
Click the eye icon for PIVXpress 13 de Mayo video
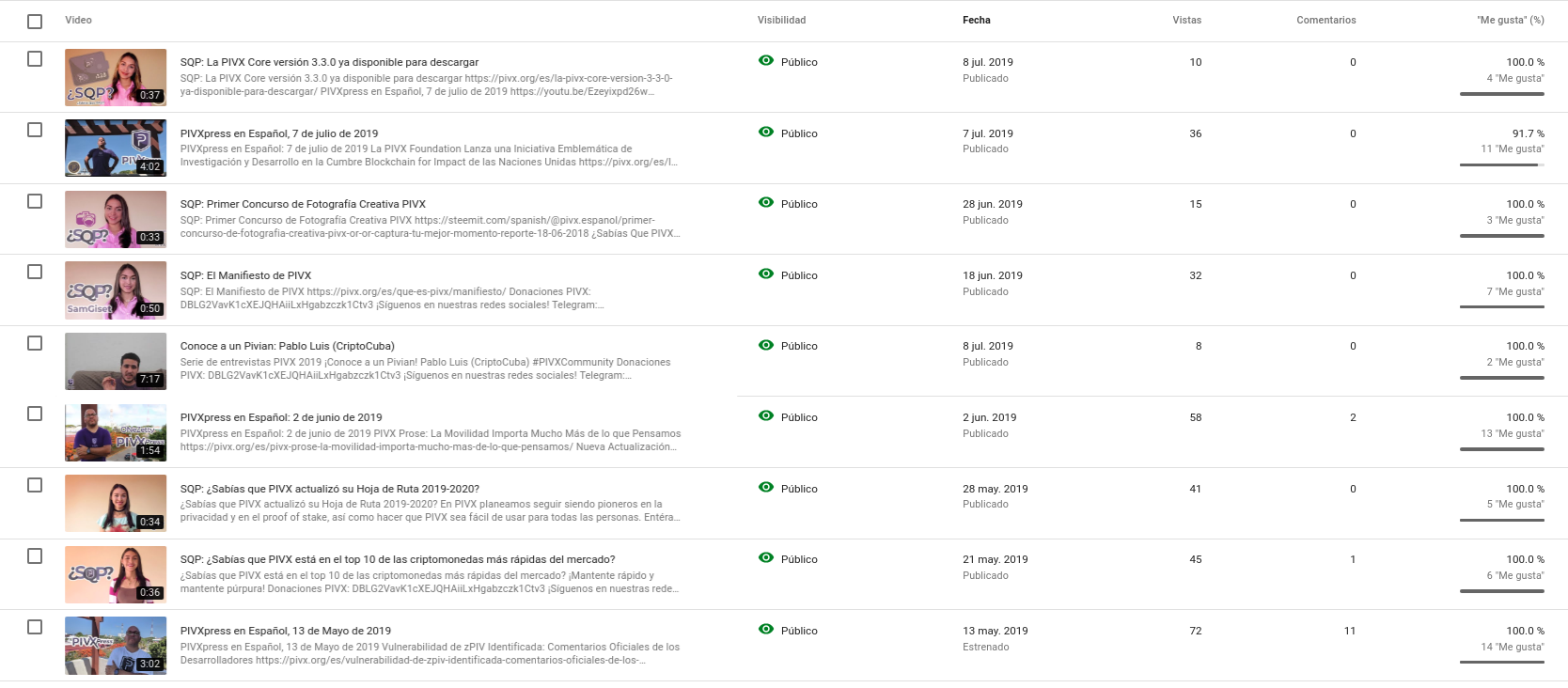766,630
